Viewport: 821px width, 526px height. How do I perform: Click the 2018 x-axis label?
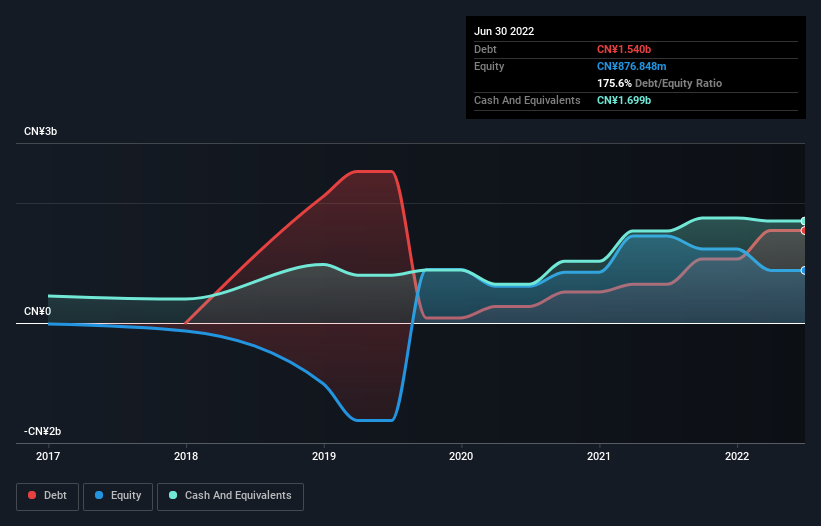[186, 456]
